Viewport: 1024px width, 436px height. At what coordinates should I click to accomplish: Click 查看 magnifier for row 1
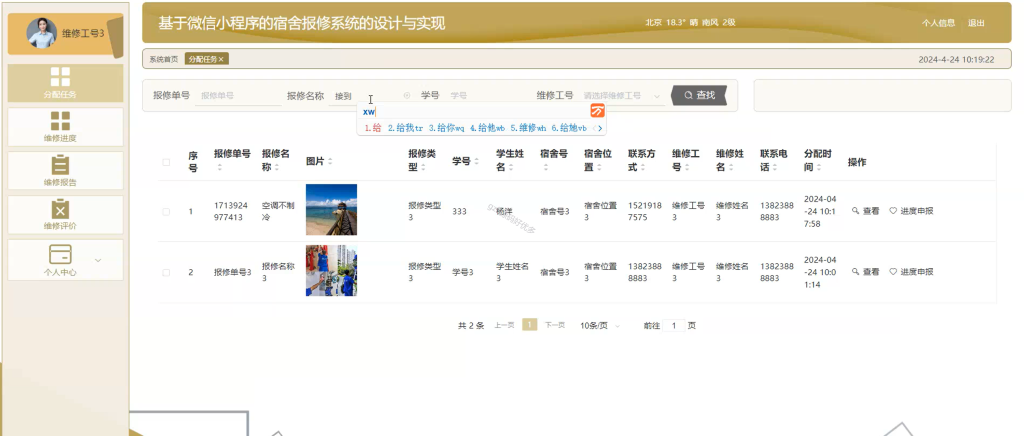(x=855, y=211)
